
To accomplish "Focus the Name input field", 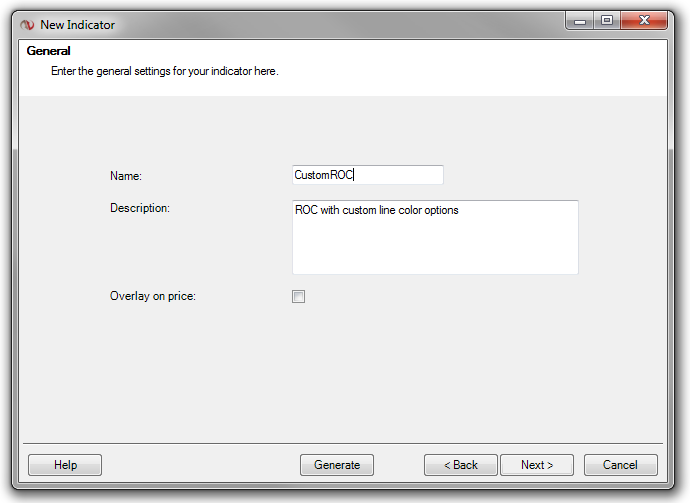I will (367, 175).
